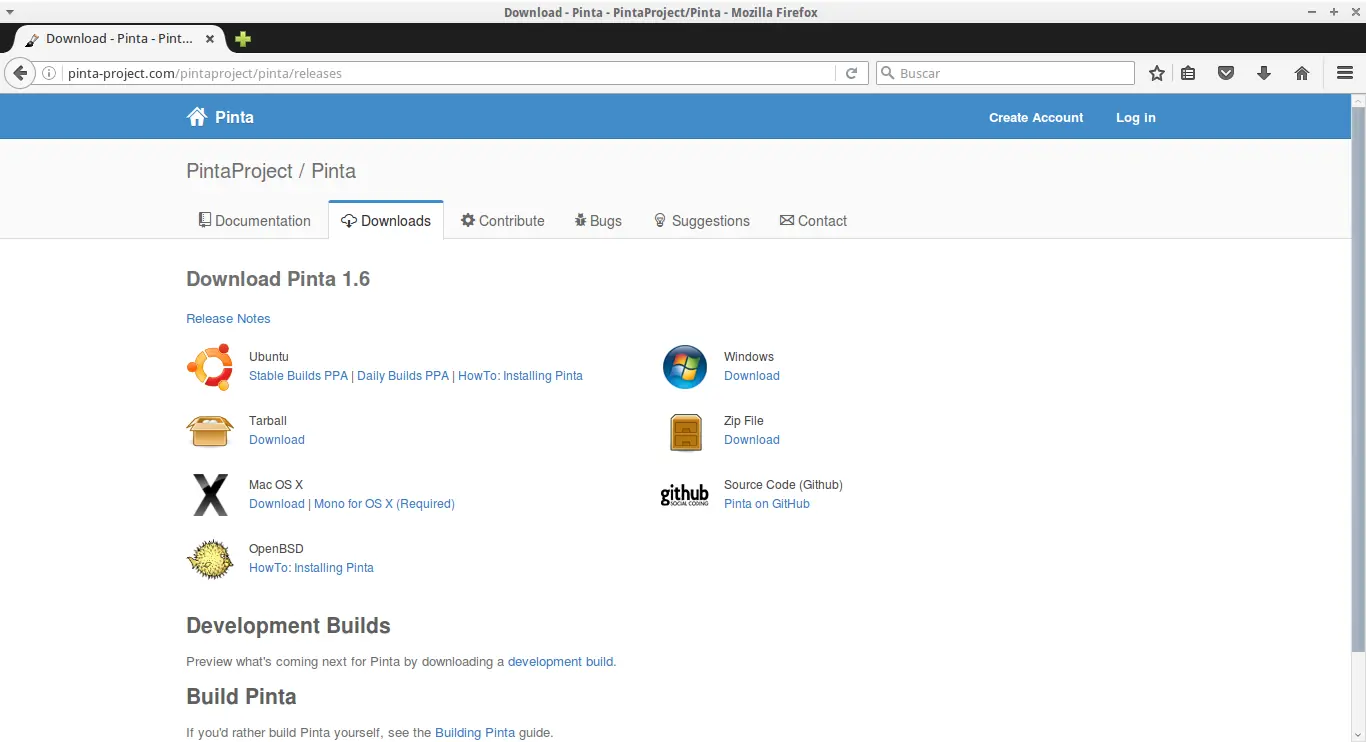
Task: Download the Tarball package
Action: tap(277, 440)
